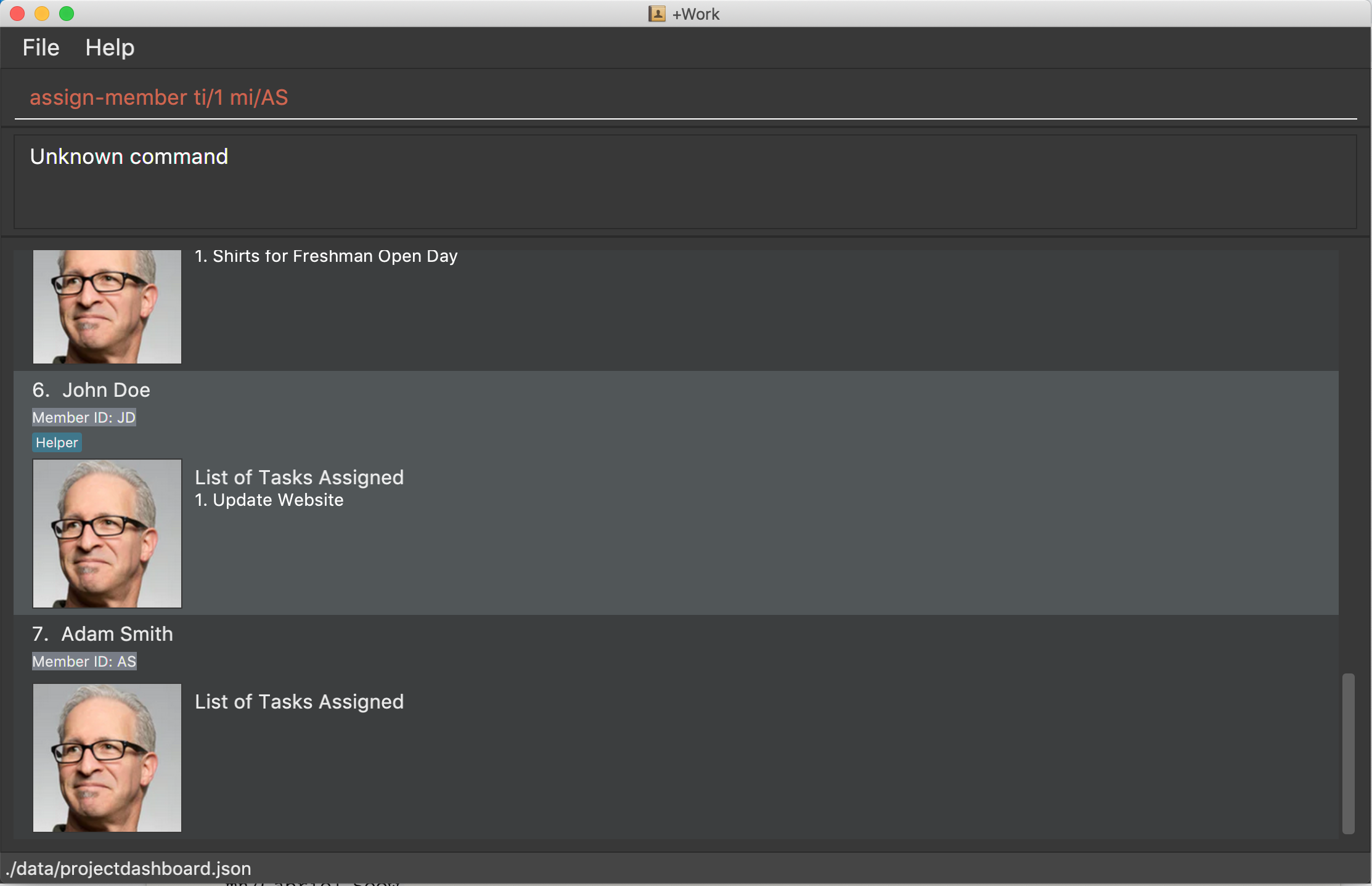Image resolution: width=1372 pixels, height=886 pixels.
Task: Click John Doe's profile photo
Action: 107,534
